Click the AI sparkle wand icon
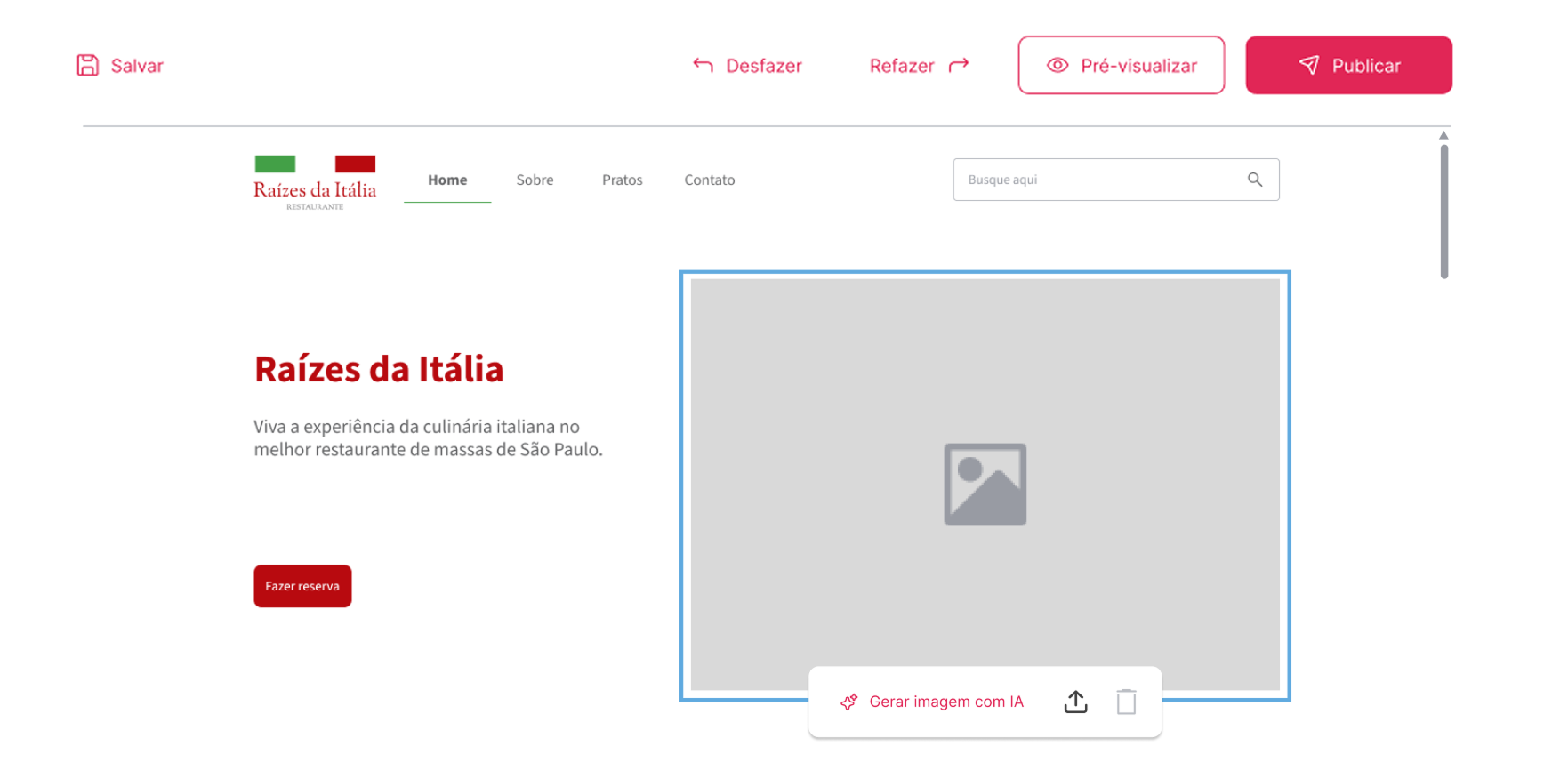 tap(849, 702)
